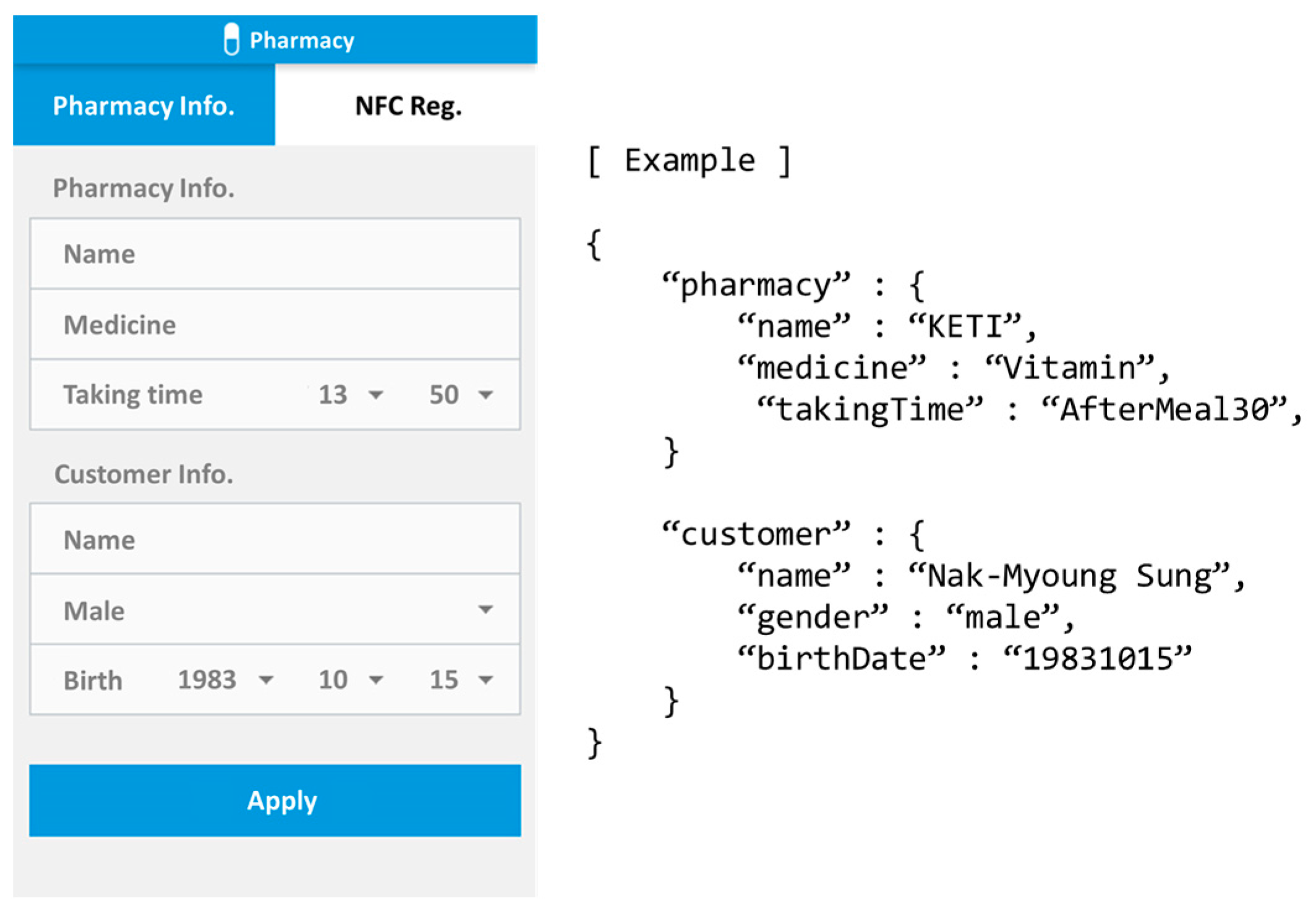The width and height of the screenshot is (1316, 911).
Task: Click the arrow next to minute value 50
Action: coord(486,395)
